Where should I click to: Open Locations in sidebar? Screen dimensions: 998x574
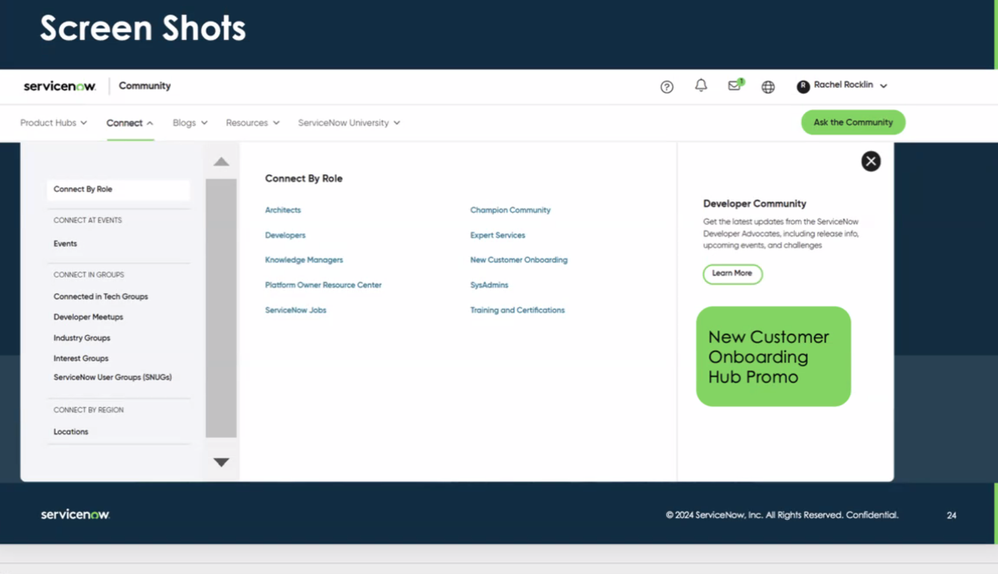point(71,431)
